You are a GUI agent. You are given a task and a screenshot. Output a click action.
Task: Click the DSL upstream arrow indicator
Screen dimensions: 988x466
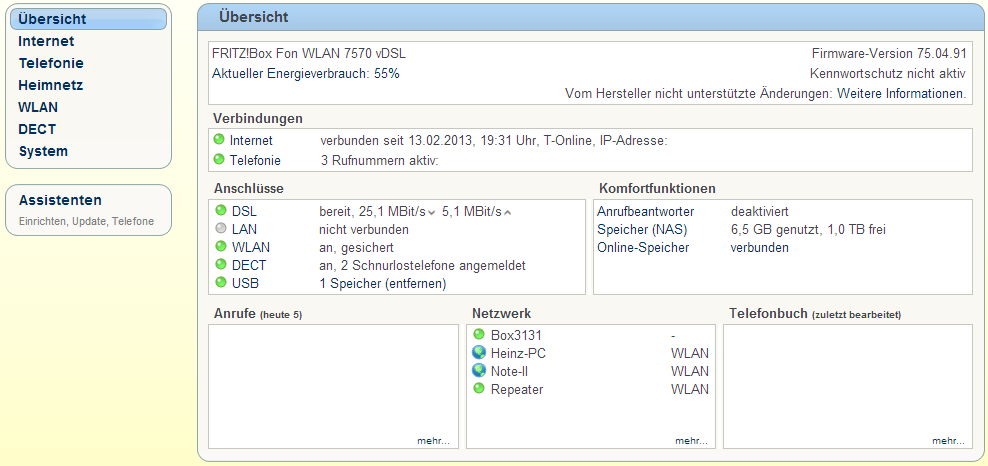coord(507,212)
